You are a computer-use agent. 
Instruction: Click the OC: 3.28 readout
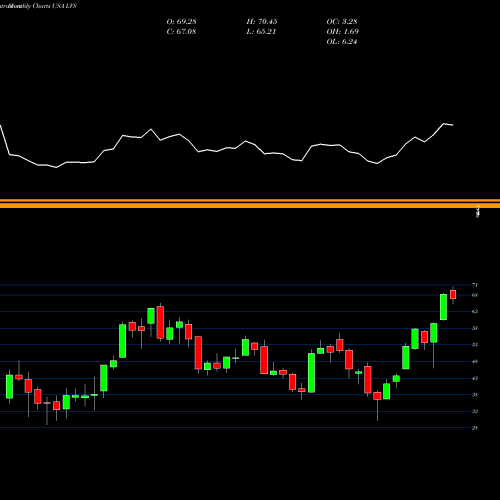[342, 22]
